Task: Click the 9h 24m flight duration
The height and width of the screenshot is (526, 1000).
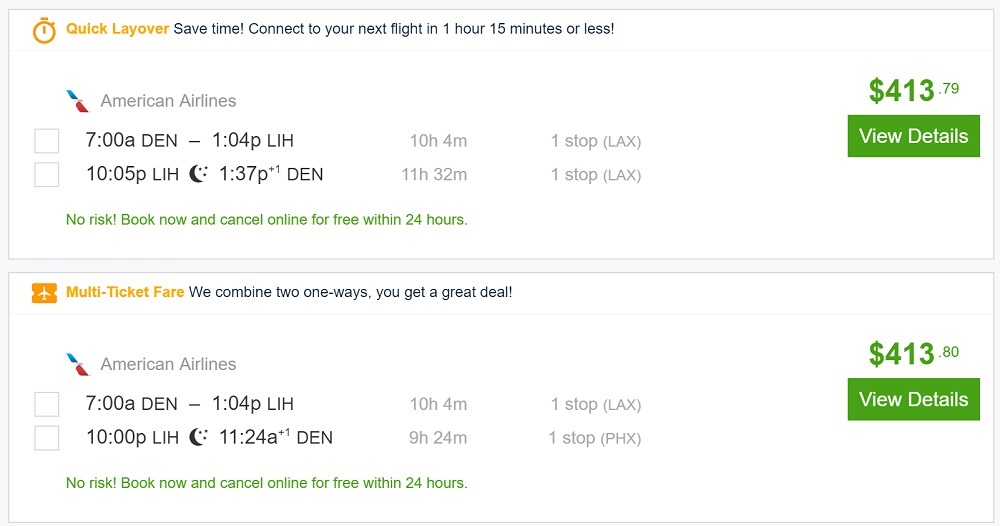Action: click(439, 438)
